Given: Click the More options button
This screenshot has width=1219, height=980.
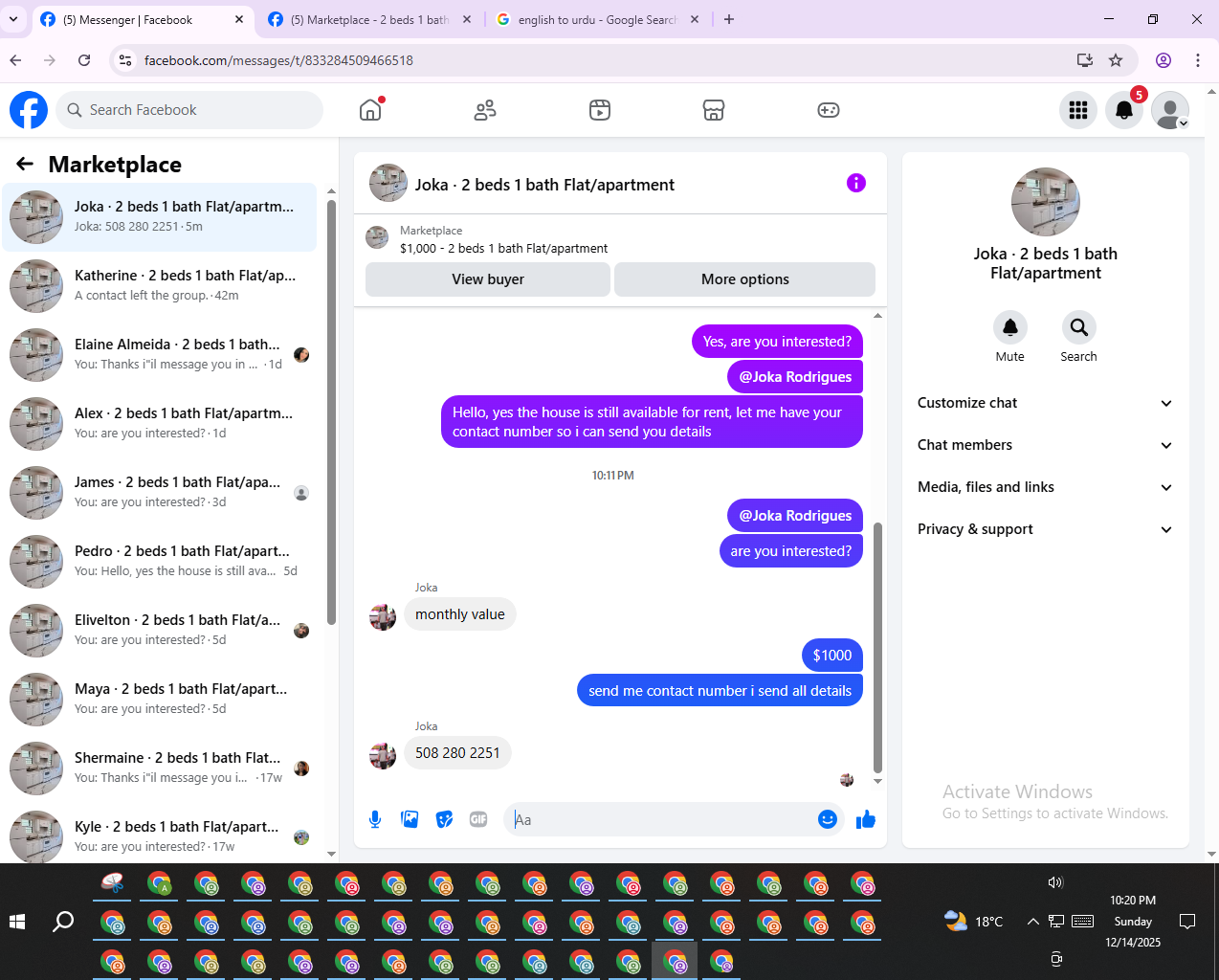Looking at the screenshot, I should pos(744,279).
